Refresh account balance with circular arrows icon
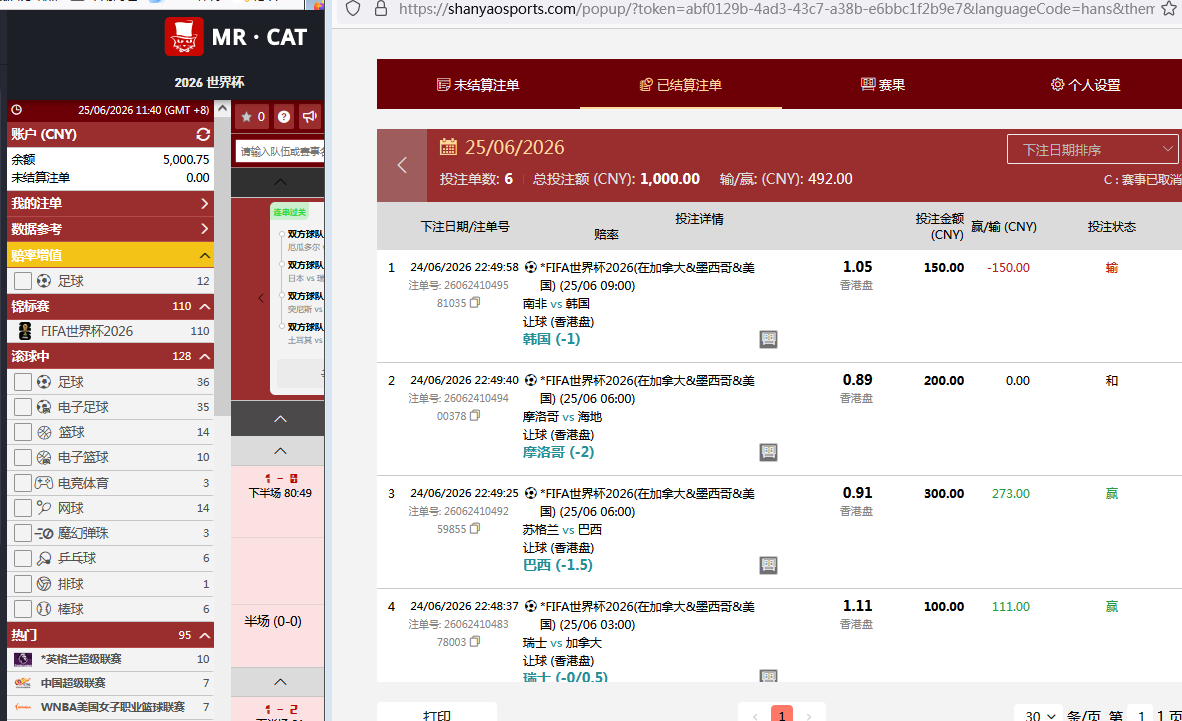 coord(203,134)
